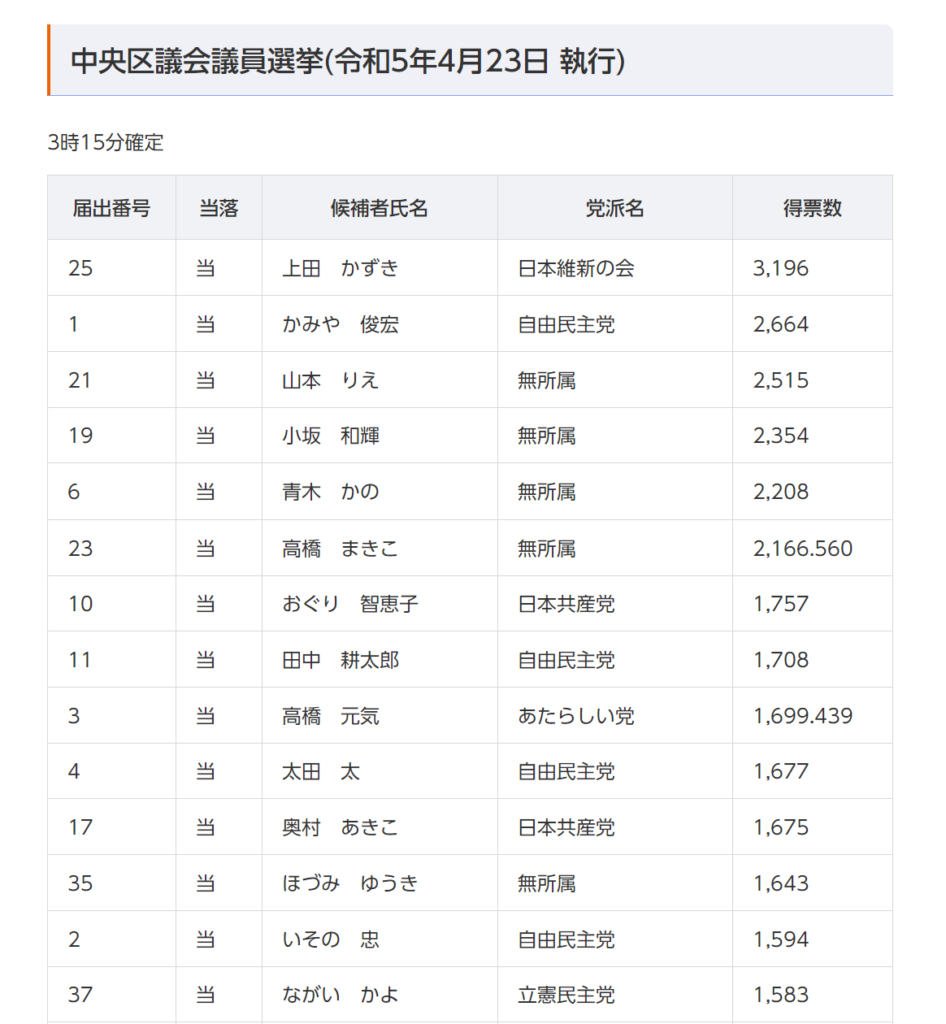Select candidate name ほづみ ゆうき
946x1024 pixels.
pos(350,884)
